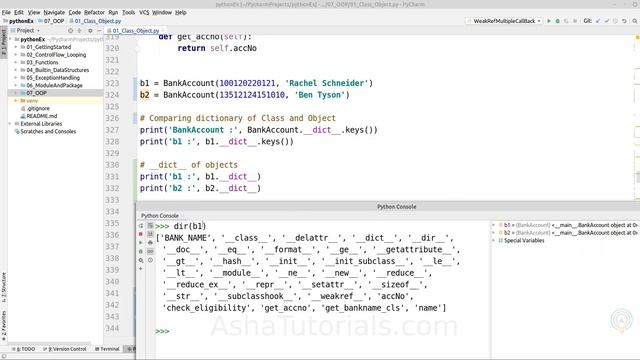
Task: Click Git Commit checkmark icon
Action: pyautogui.click(x=607, y=21)
